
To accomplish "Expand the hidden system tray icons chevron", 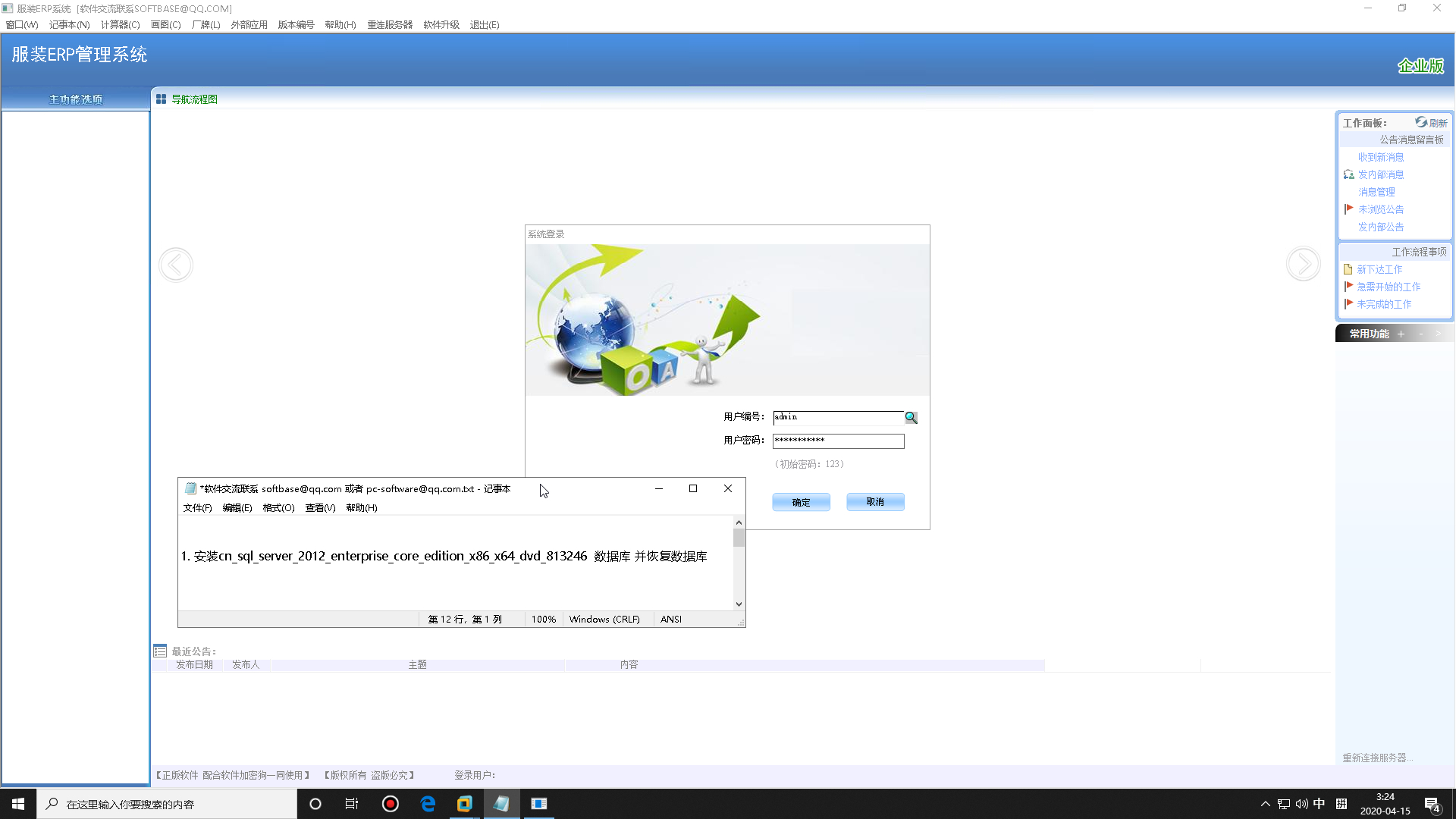I will click(x=1265, y=804).
